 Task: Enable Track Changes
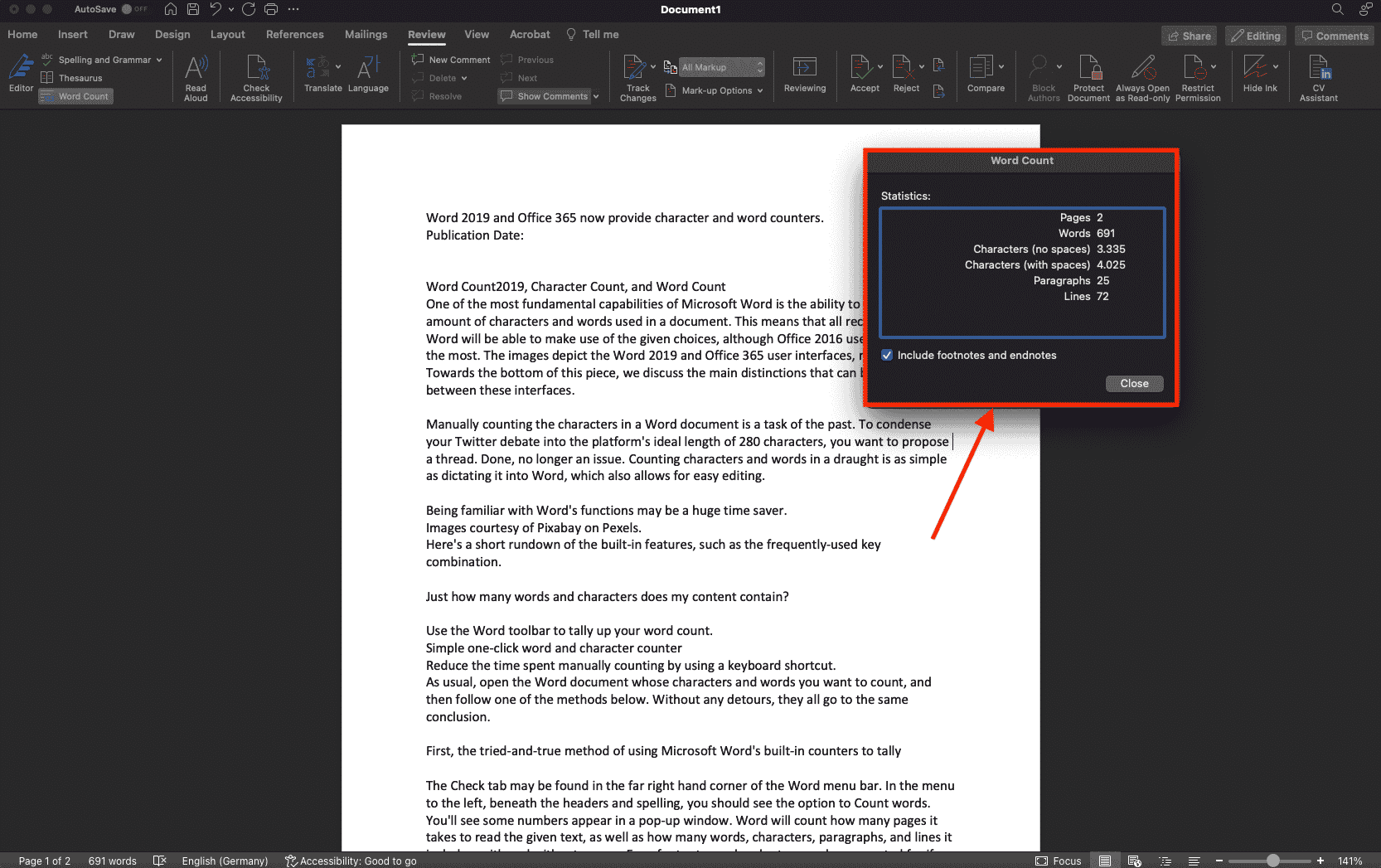pyautogui.click(x=637, y=76)
